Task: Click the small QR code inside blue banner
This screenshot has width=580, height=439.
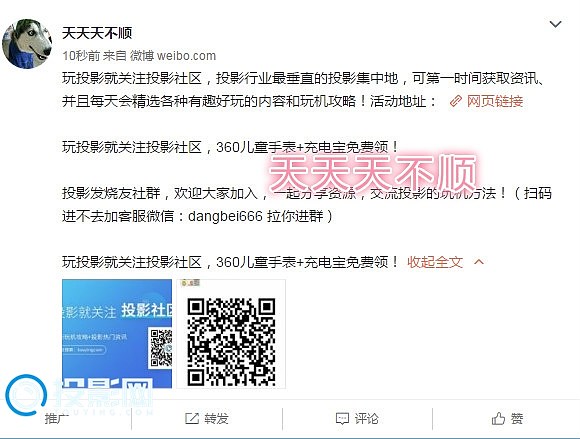Action: coord(160,348)
